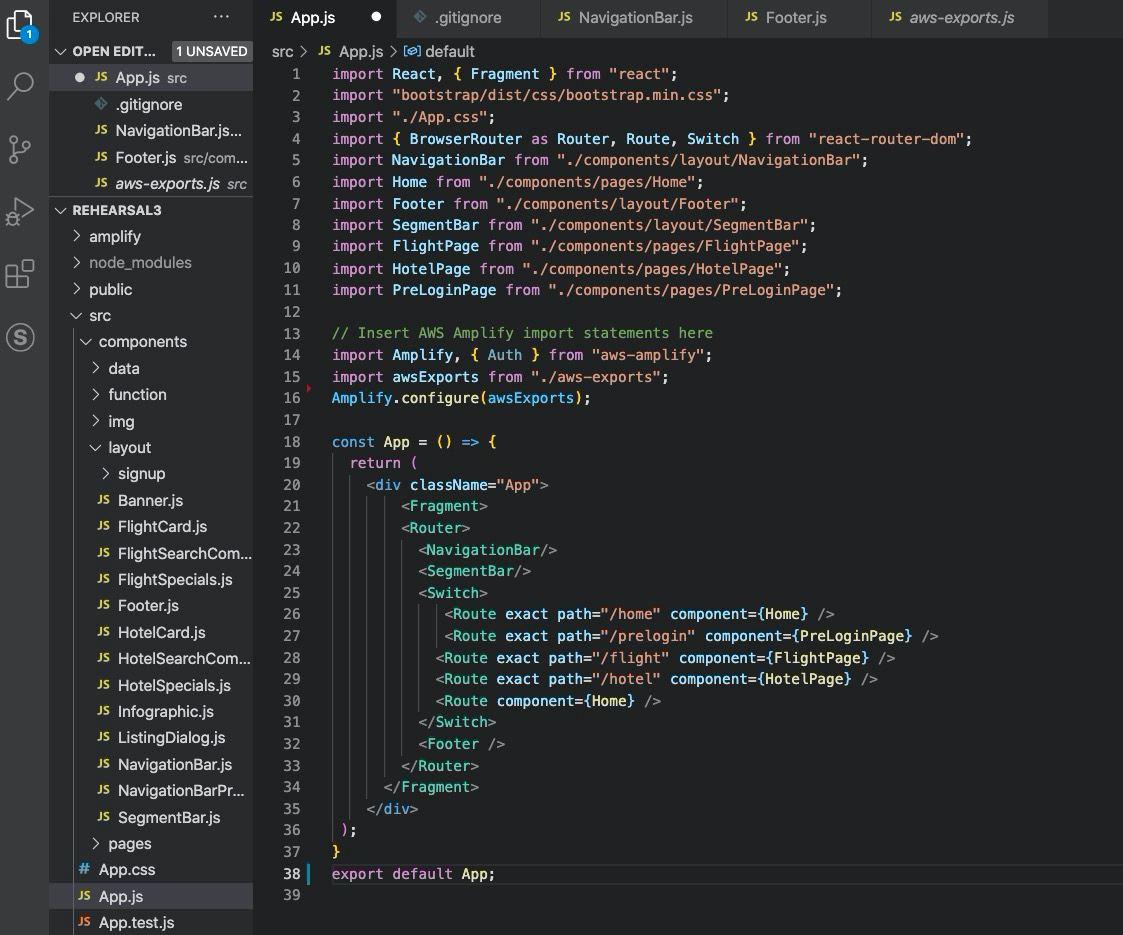Click the circled S icon in activity bar
This screenshot has height=935, width=1123.
(21, 337)
